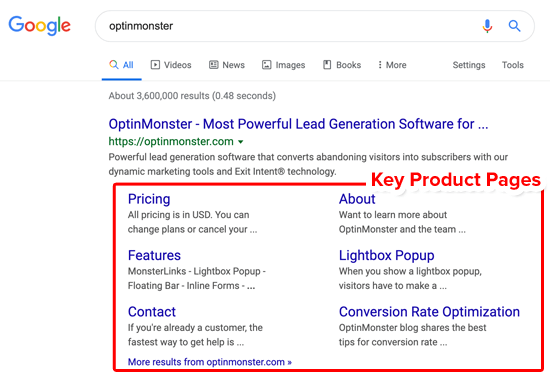Click the blue magnifier search button
This screenshot has height=377, width=550.
click(x=514, y=26)
